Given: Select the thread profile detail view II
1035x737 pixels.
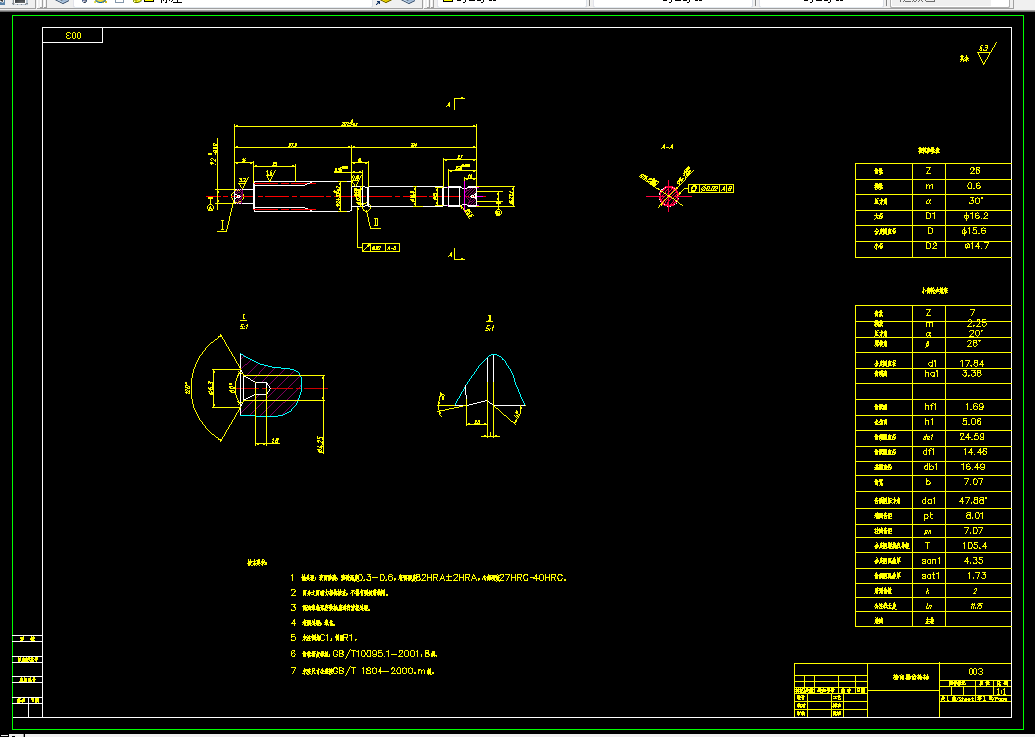Looking at the screenshot, I should tap(483, 395).
